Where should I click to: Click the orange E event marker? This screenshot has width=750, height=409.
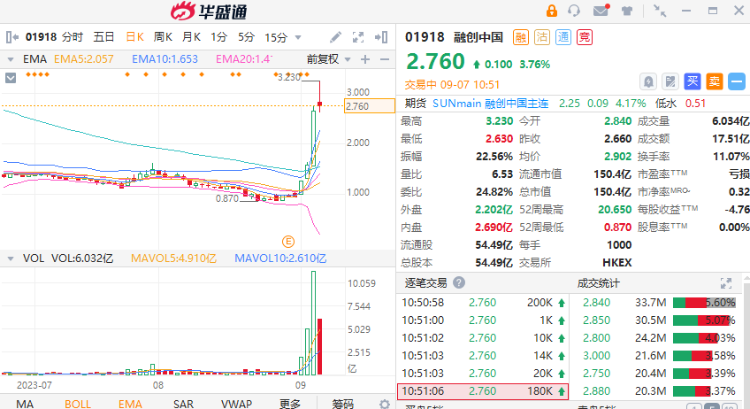(288, 242)
